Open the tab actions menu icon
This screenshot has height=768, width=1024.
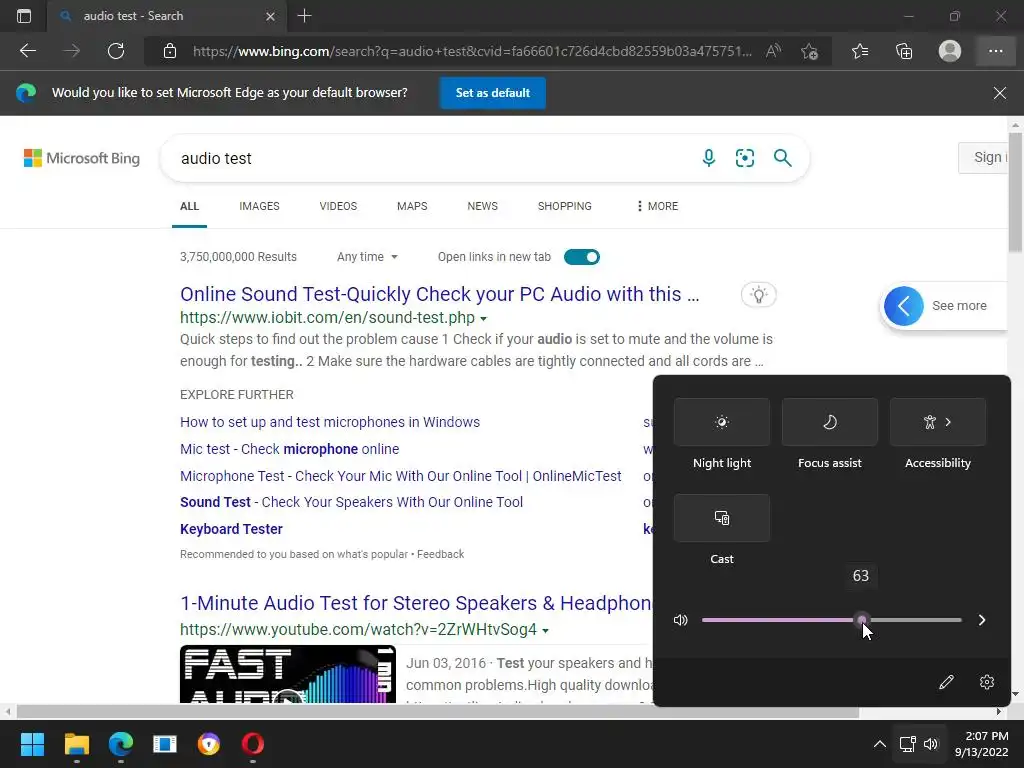pos(24,16)
